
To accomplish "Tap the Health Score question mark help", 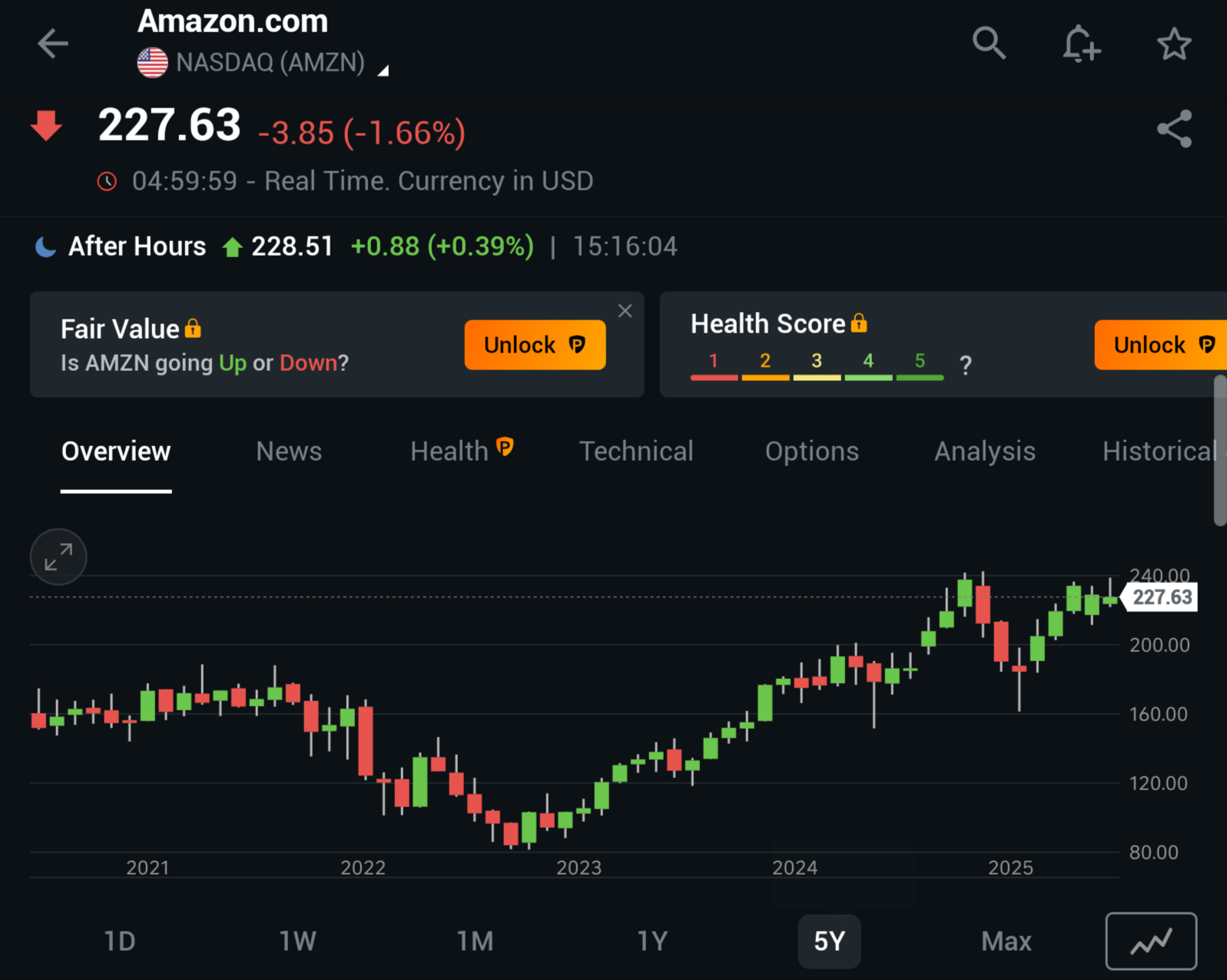I will (x=966, y=365).
